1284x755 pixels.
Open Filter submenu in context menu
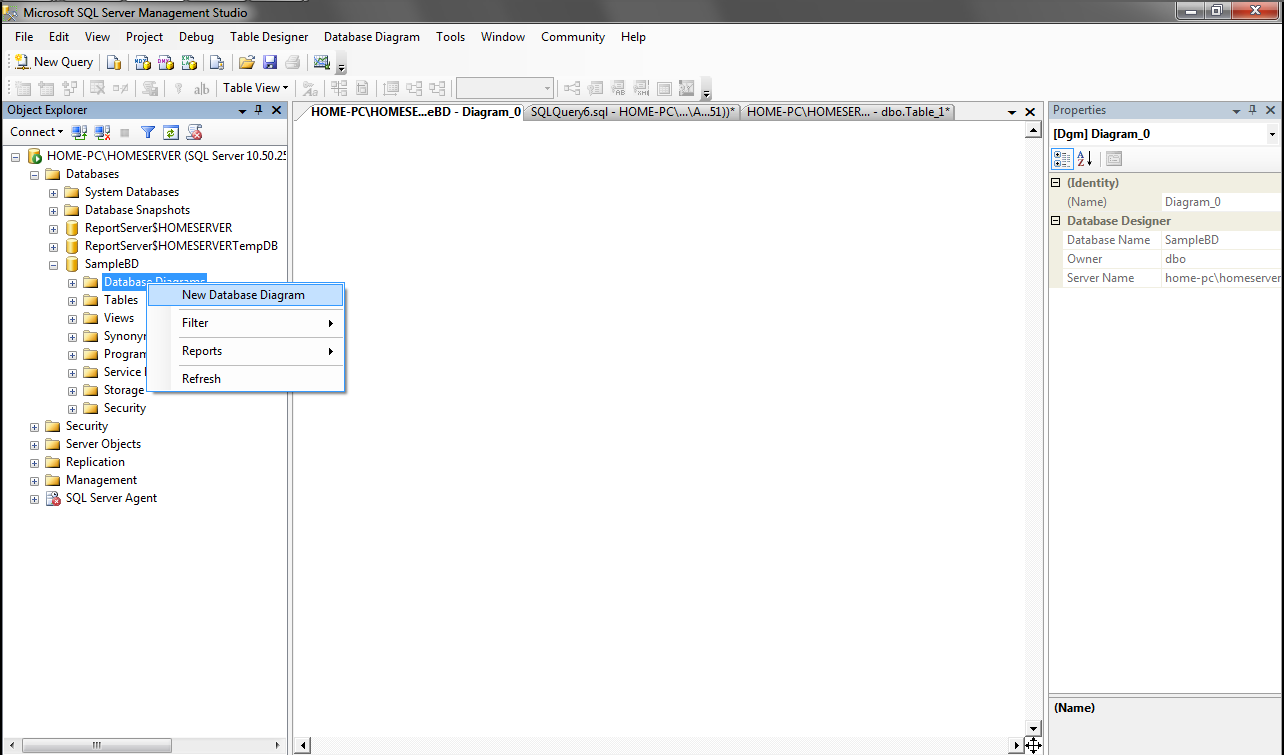[246, 323]
